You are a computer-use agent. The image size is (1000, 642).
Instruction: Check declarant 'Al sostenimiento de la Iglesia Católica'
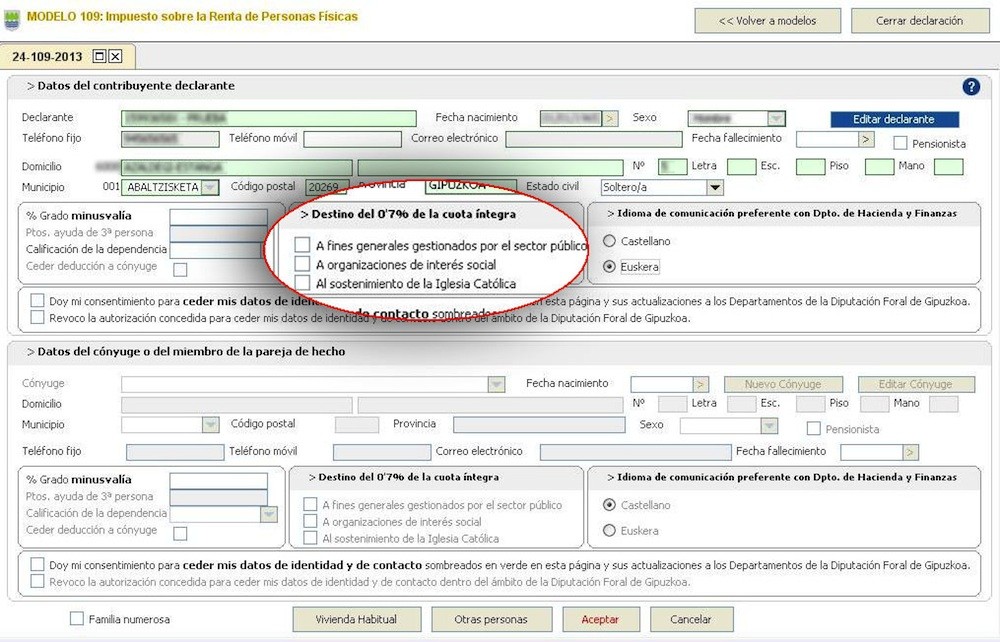point(302,283)
